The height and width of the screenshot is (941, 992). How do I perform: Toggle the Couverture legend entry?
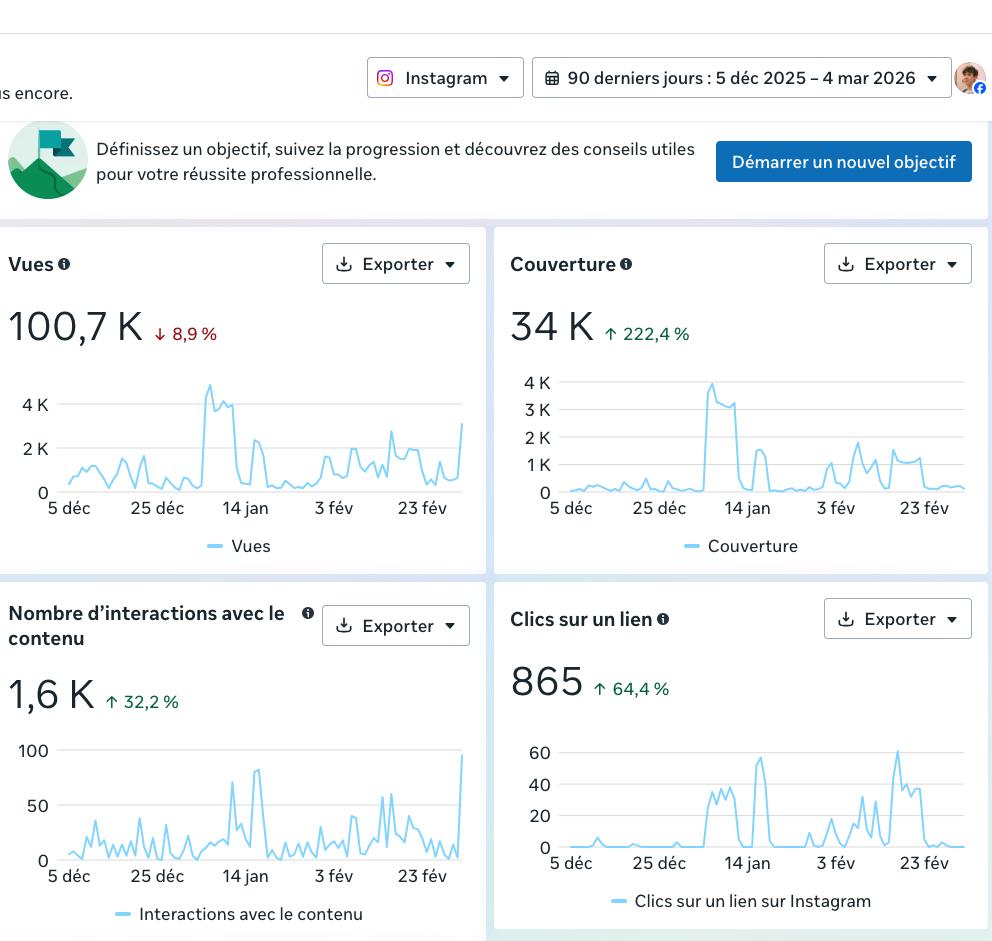[x=742, y=546]
